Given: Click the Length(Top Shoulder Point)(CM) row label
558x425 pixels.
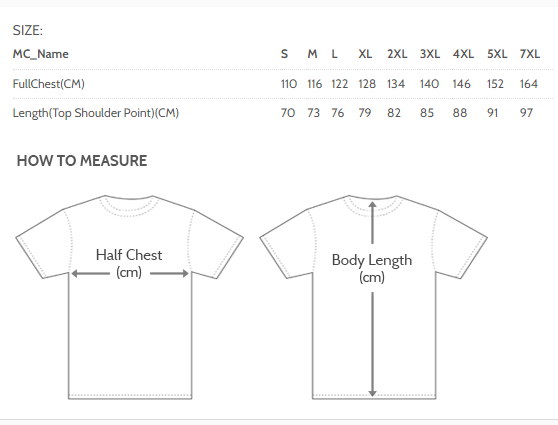Looking at the screenshot, I should (96, 113).
